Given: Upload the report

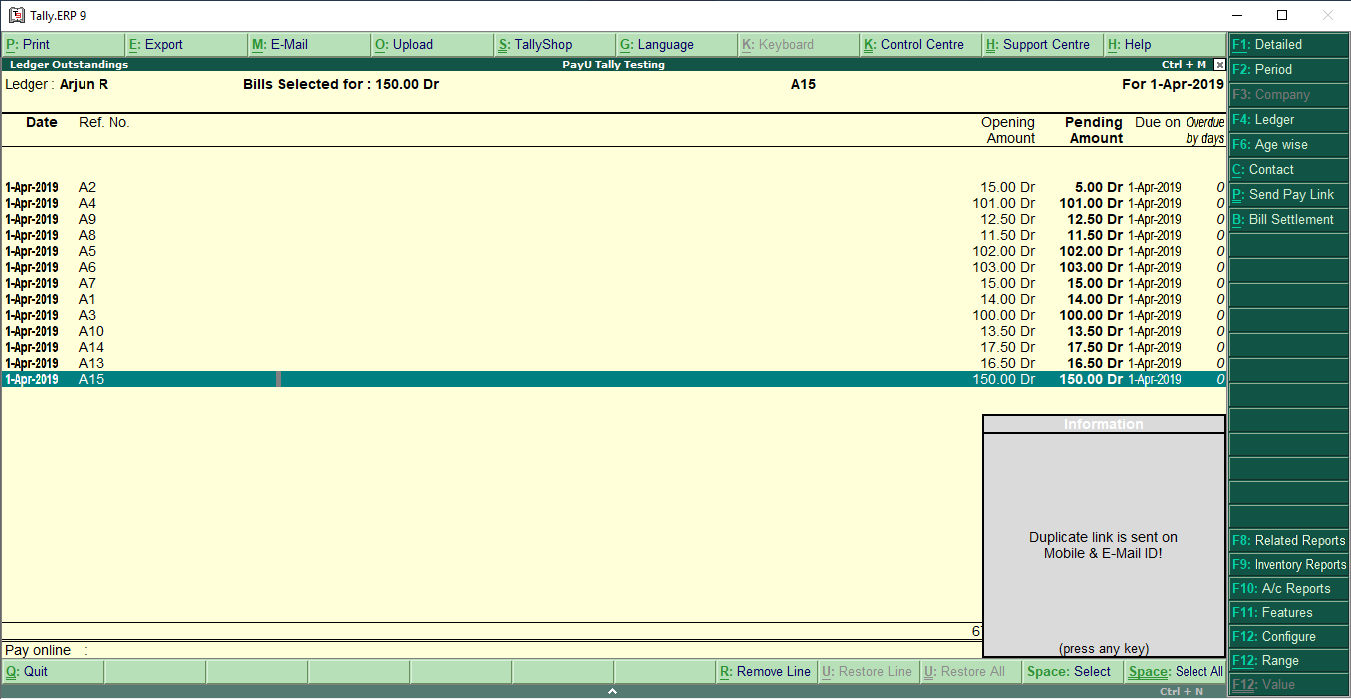Looking at the screenshot, I should (x=405, y=44).
